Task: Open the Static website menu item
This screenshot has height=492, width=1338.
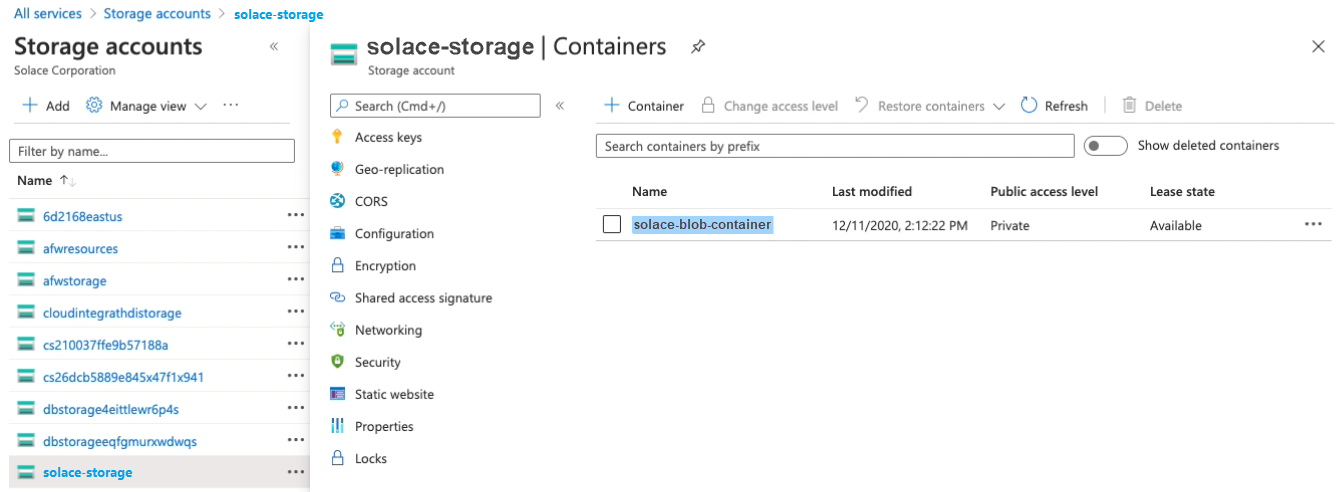Action: (x=394, y=394)
